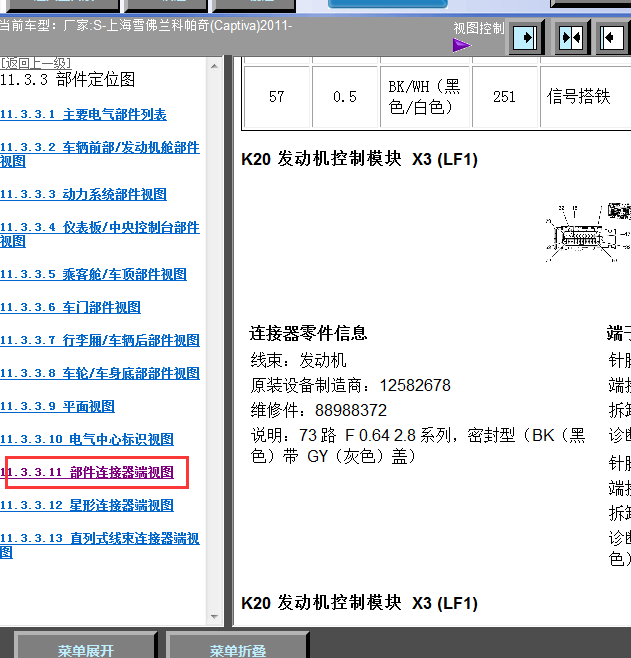Screen dimensions: 631x658
Task: Click the 说明: 73 路 description text
Action: tap(418, 446)
